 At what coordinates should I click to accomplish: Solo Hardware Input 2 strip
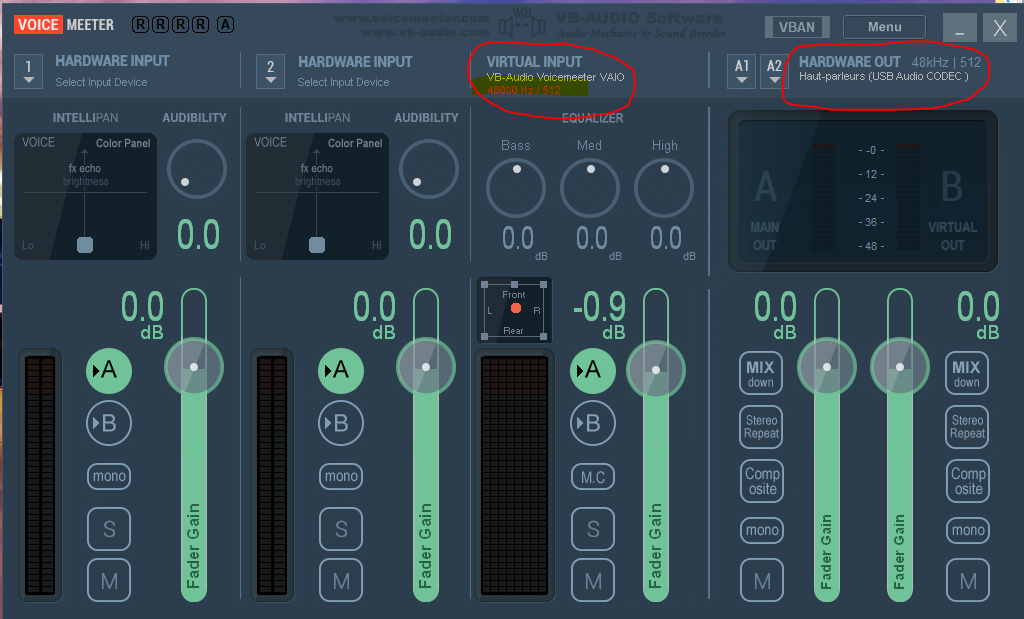point(341,529)
